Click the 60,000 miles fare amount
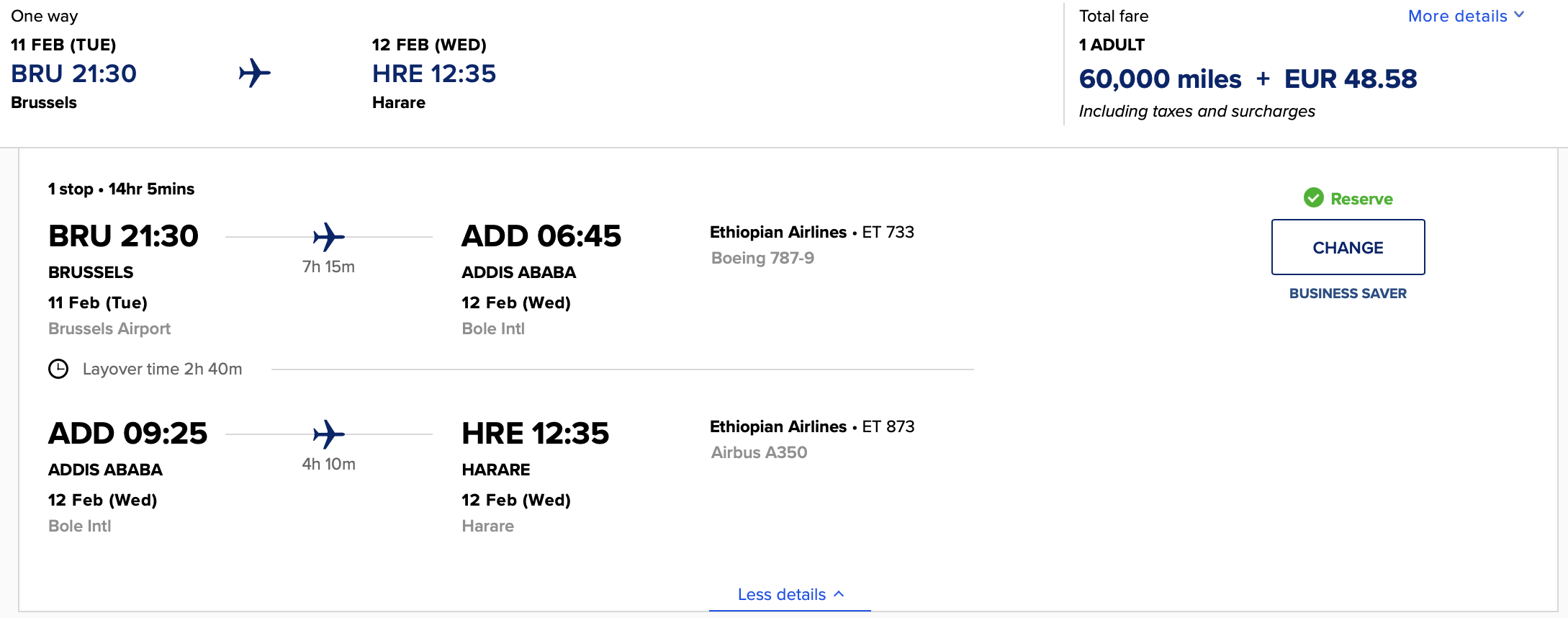 (1160, 79)
